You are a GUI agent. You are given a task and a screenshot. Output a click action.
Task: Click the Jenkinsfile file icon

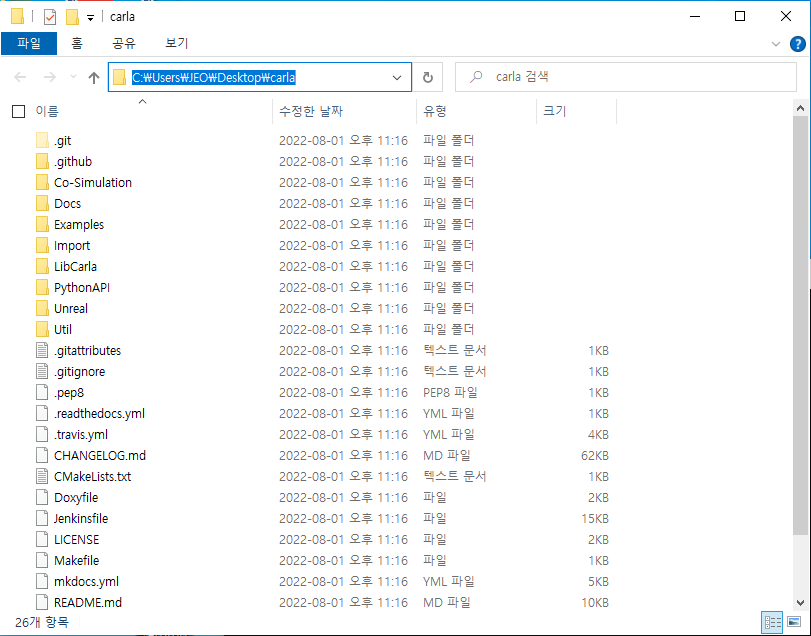click(x=42, y=519)
